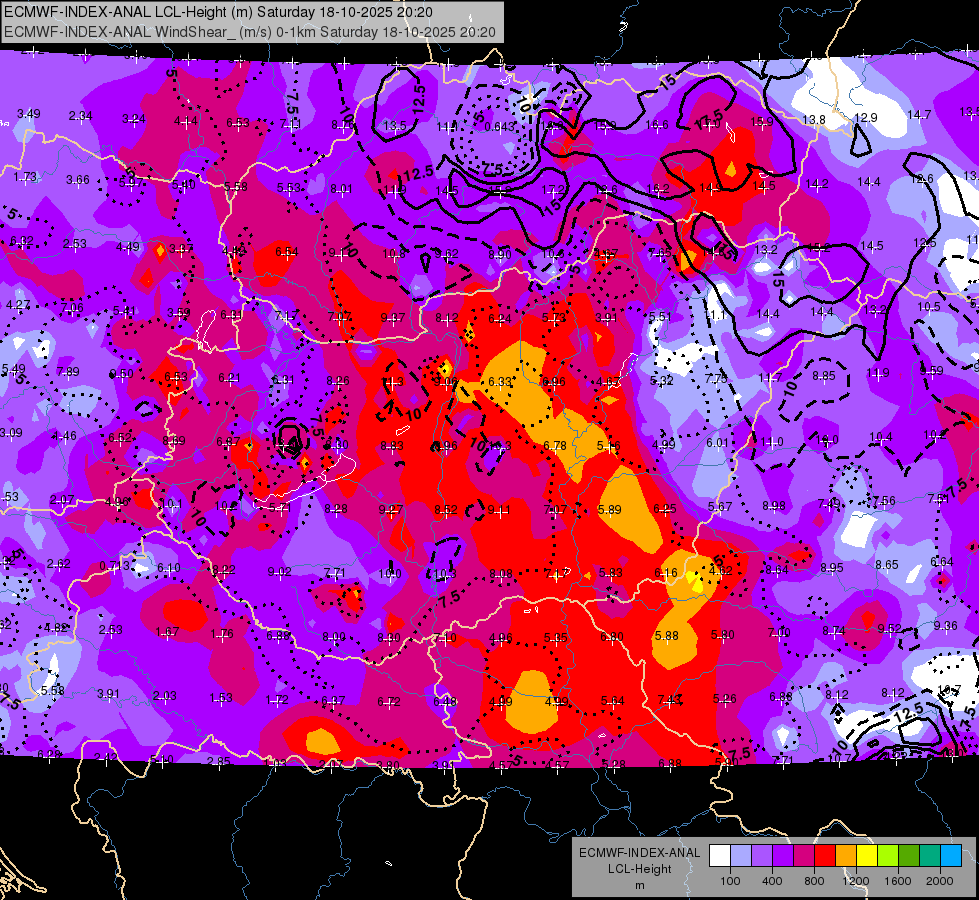Click the legend unit label m
Screen dimensions: 979x900
tap(639, 885)
